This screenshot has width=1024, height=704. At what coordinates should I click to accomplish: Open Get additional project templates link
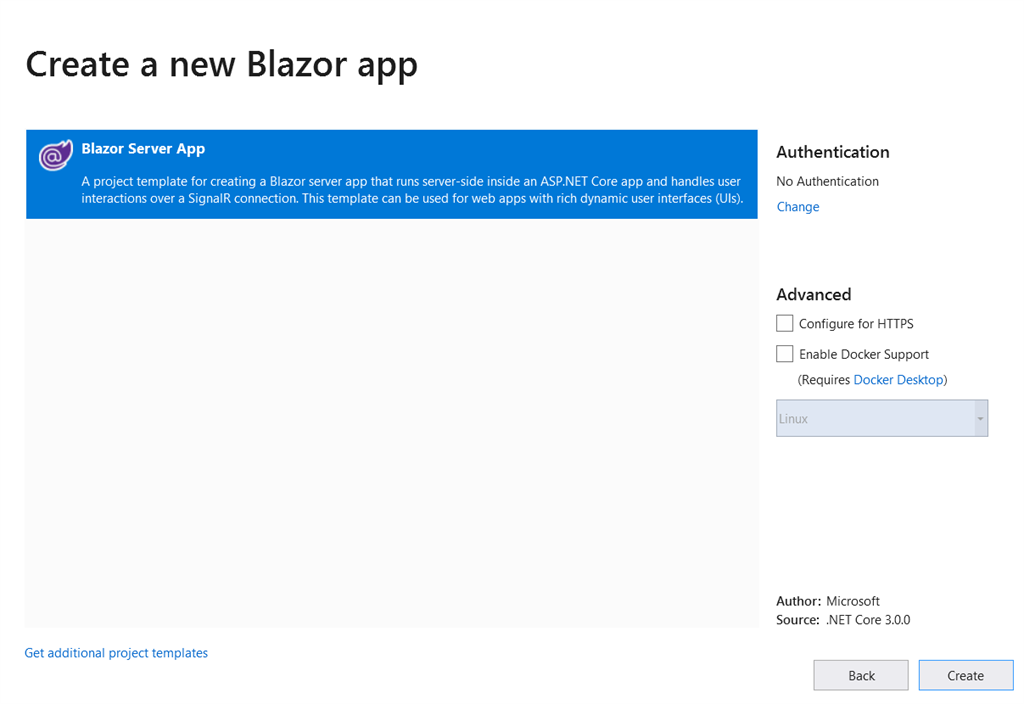coord(116,653)
